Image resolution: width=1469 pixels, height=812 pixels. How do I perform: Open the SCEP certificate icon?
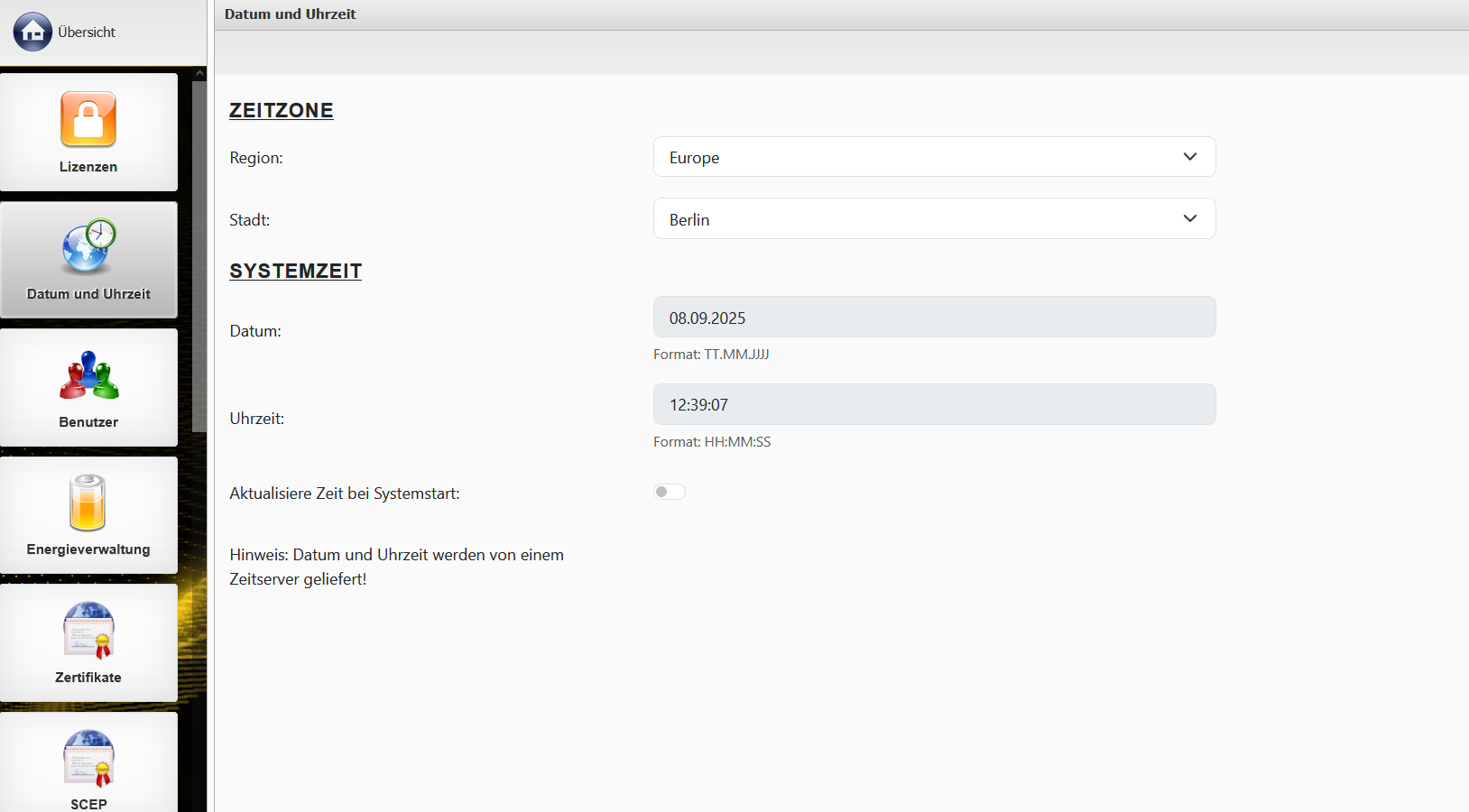(88, 758)
